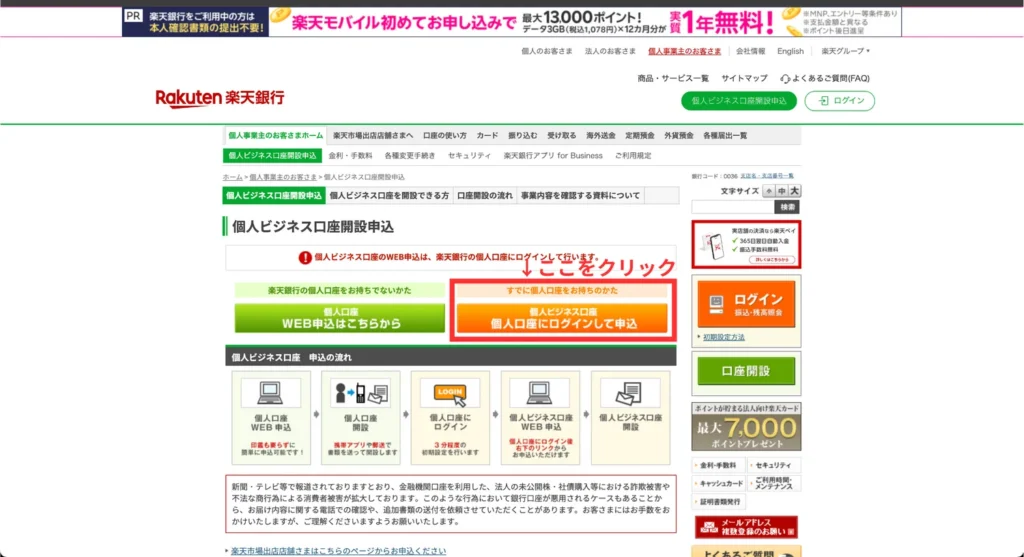
Task: Open the 最大7,000ポイントプレゼント card banner
Action: [746, 426]
